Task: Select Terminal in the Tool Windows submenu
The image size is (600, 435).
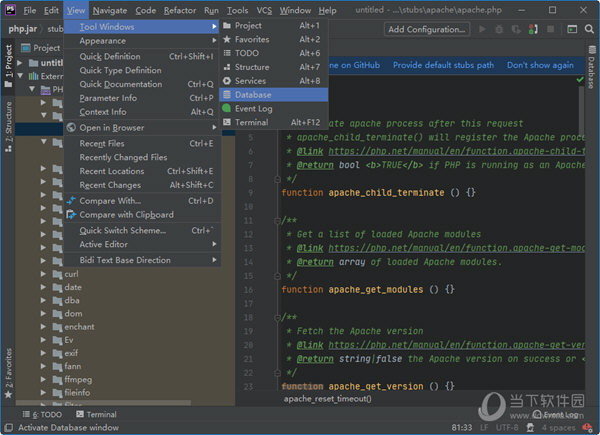Action: (x=274, y=122)
